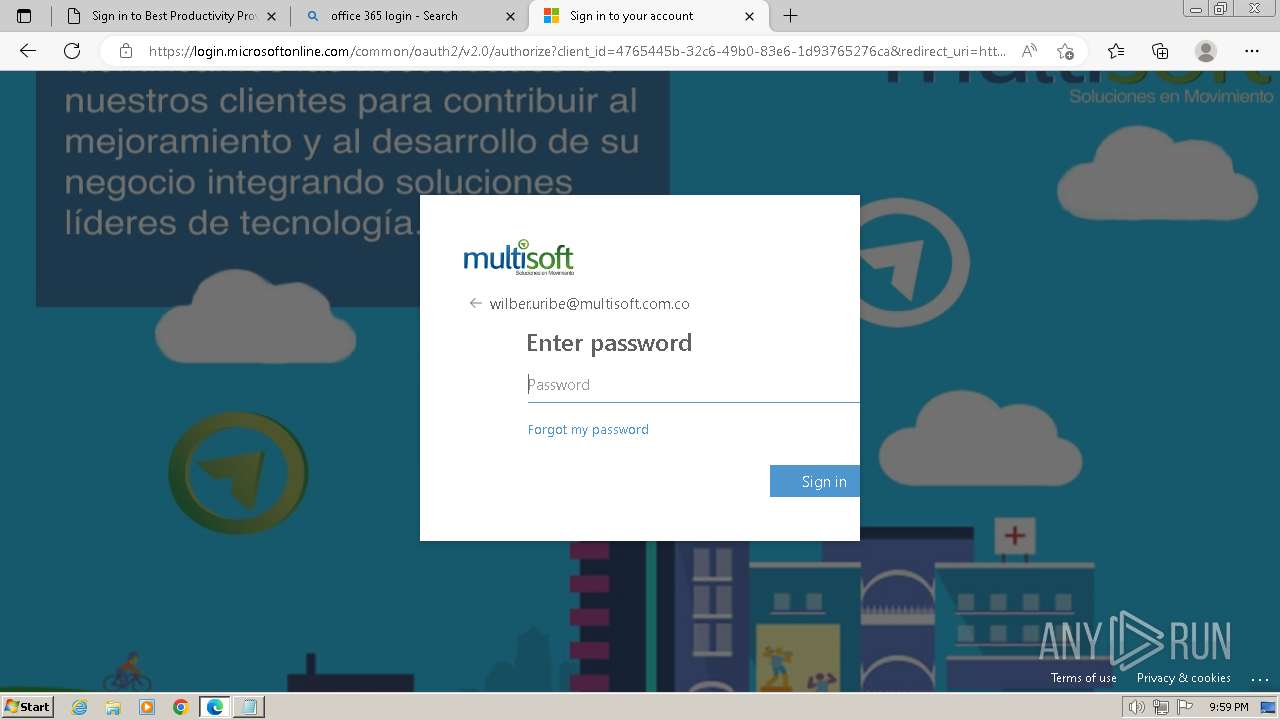Viewport: 1280px width, 720px height.
Task: Launch Chrome from the taskbar
Action: click(181, 707)
